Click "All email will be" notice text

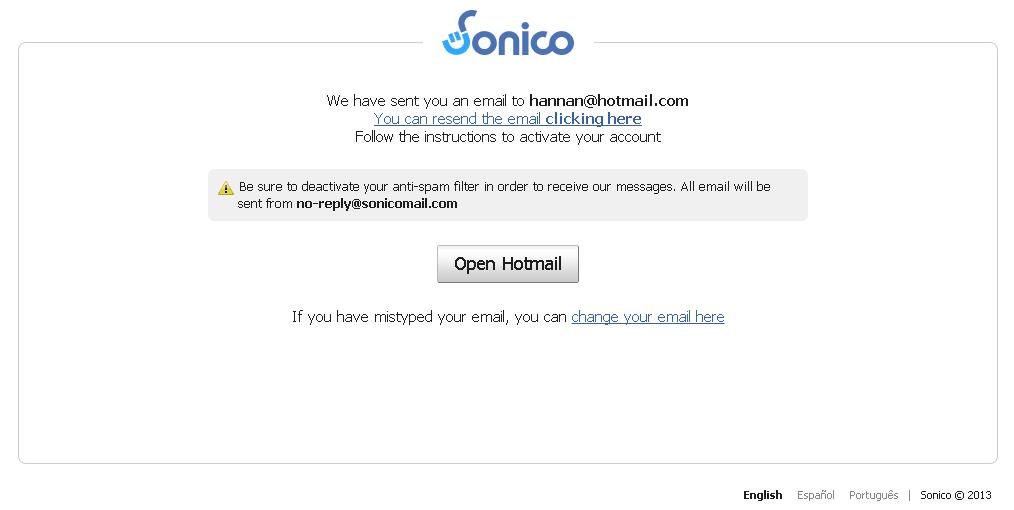pyautogui.click(x=720, y=186)
